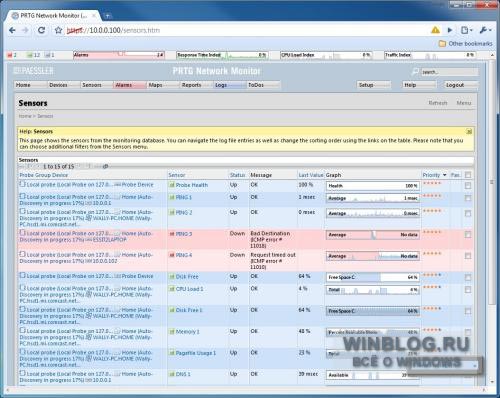Click the red down-sensors counter showing 2

12,55
